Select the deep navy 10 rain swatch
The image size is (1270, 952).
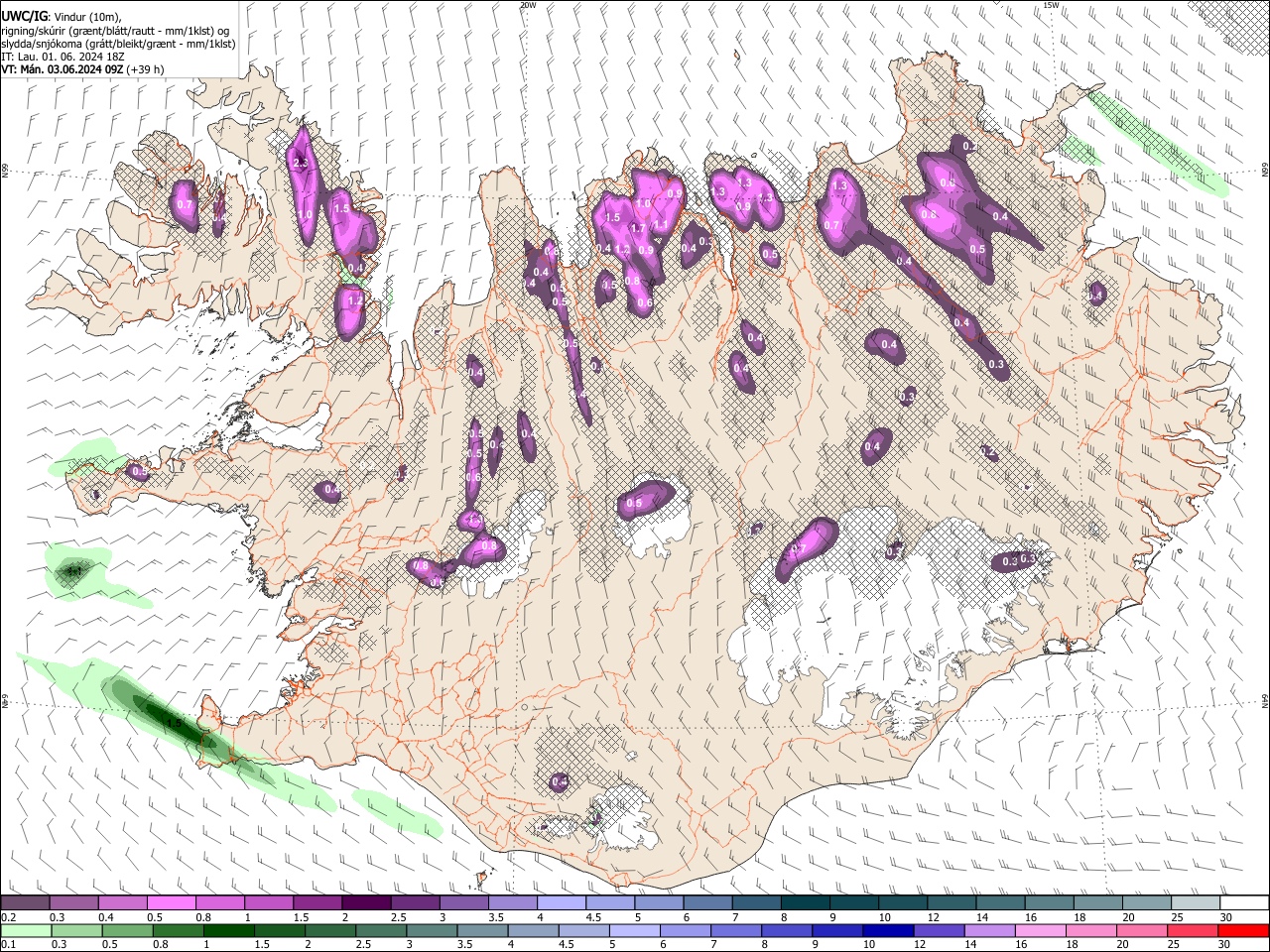[x=886, y=930]
